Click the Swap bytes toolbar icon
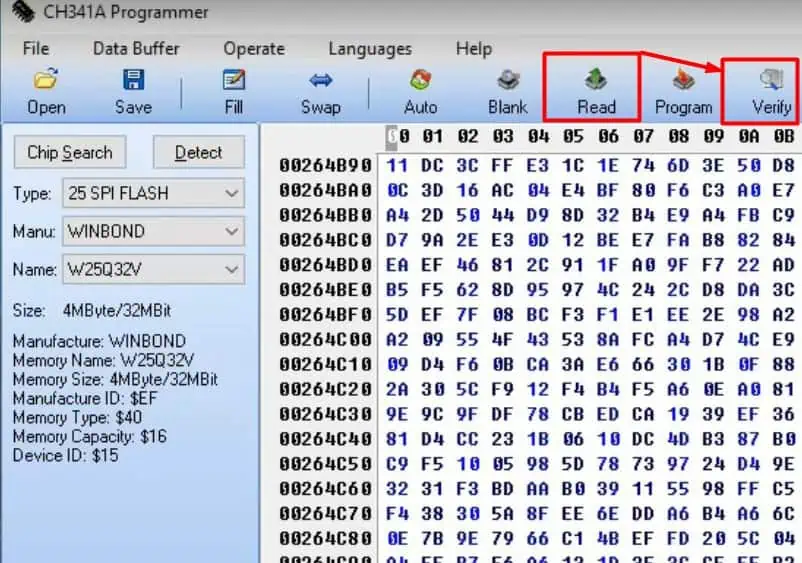This screenshot has height=563, width=802. click(321, 80)
